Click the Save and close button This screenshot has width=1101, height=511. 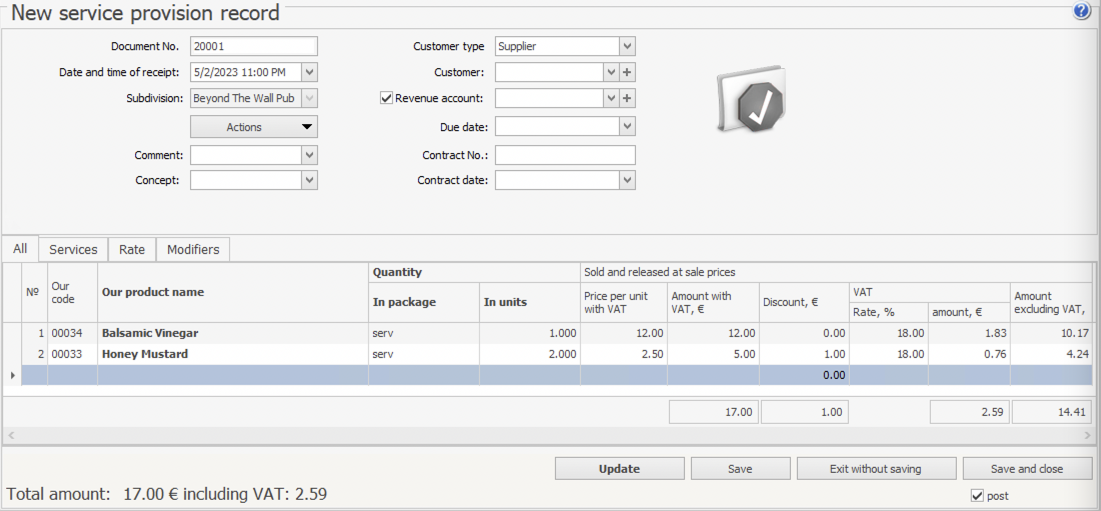point(1027,468)
